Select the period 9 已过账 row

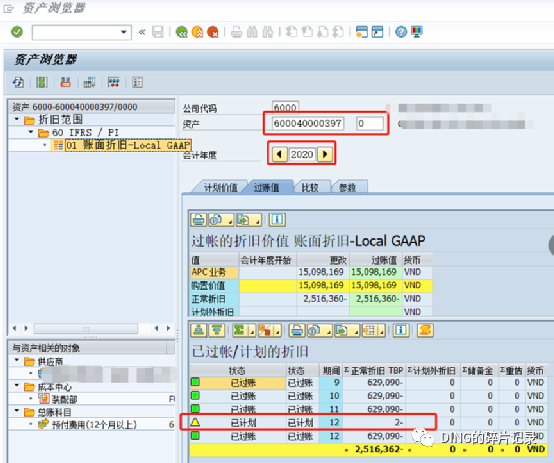tap(368, 383)
